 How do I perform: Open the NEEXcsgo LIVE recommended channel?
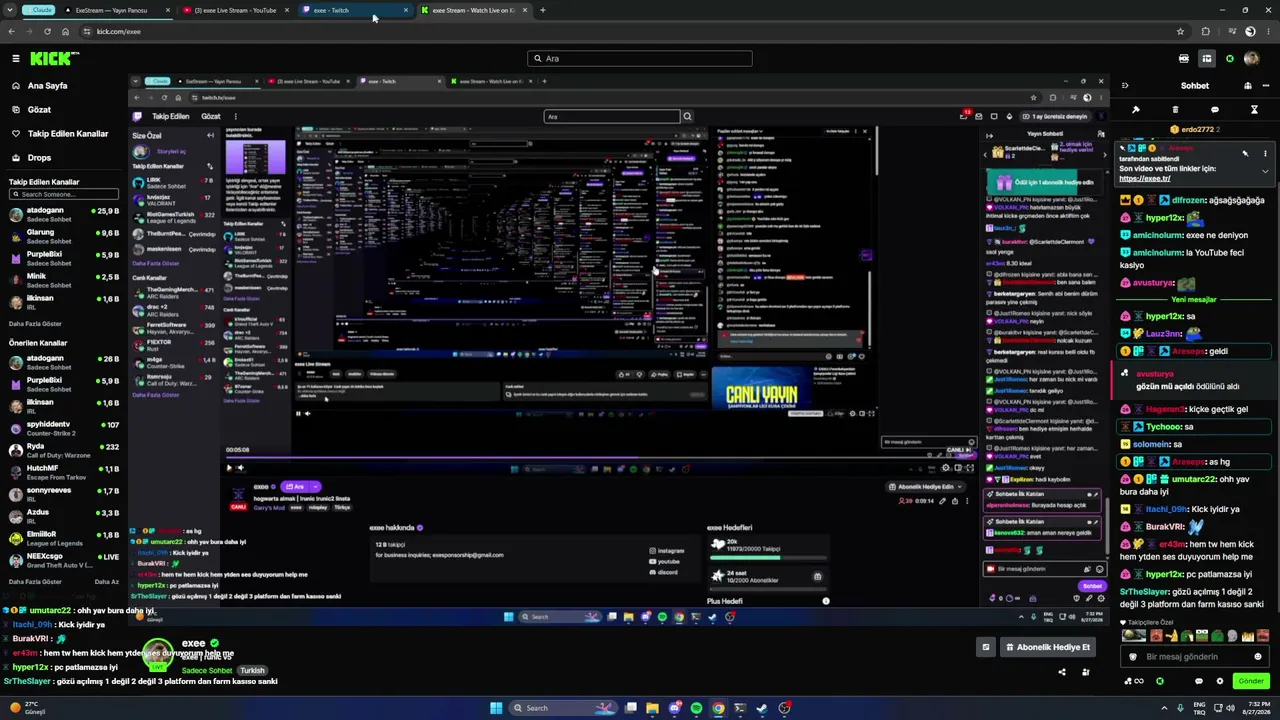tap(64, 560)
